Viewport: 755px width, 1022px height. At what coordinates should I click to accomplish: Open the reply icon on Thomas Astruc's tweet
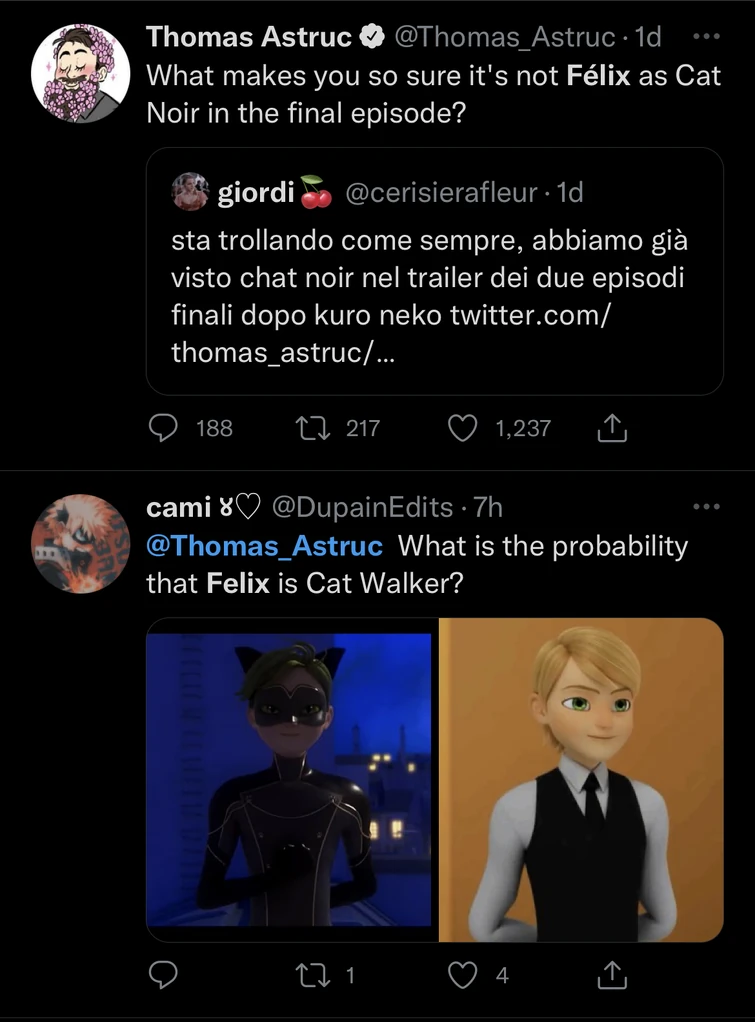(x=163, y=428)
